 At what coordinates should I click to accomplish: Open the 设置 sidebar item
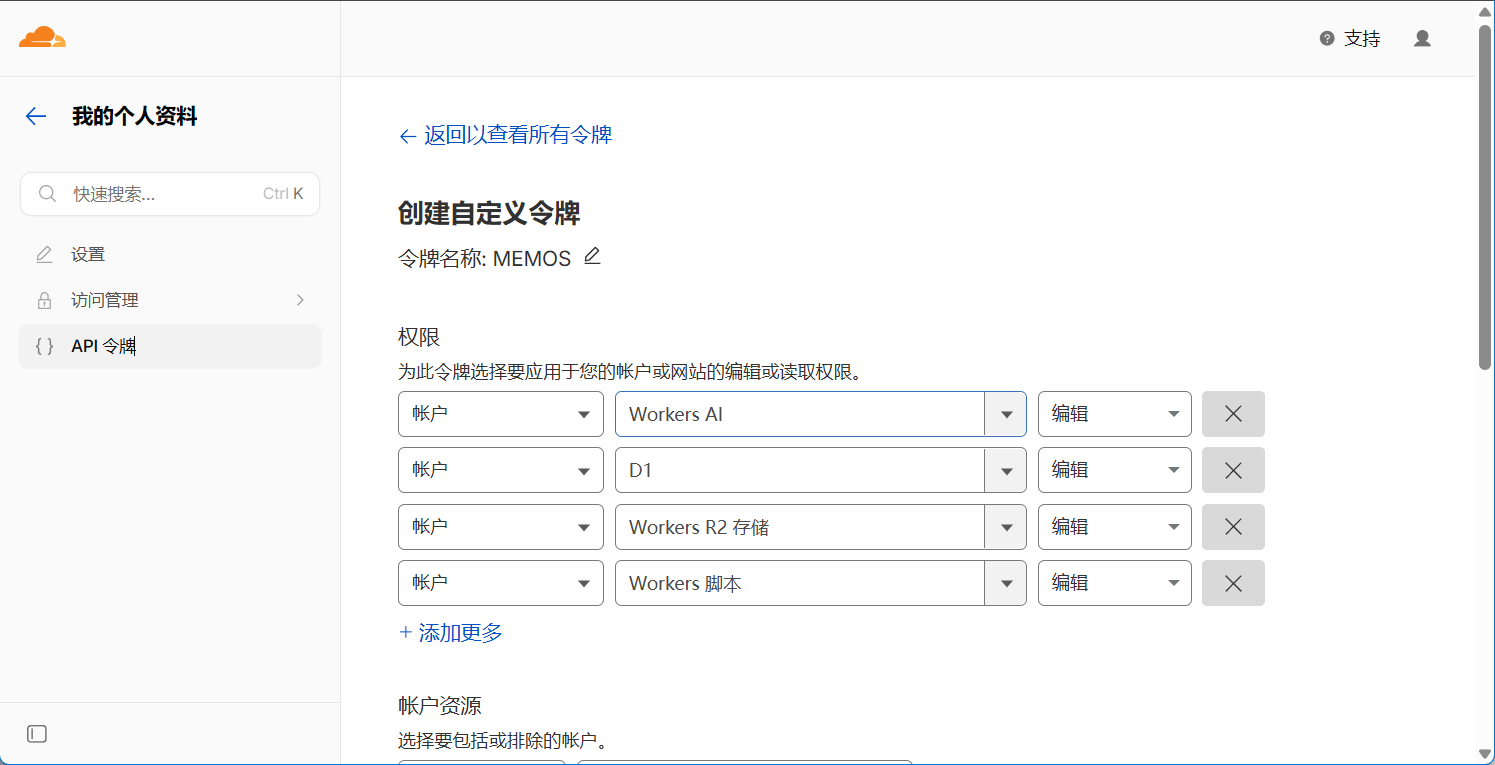(x=170, y=255)
